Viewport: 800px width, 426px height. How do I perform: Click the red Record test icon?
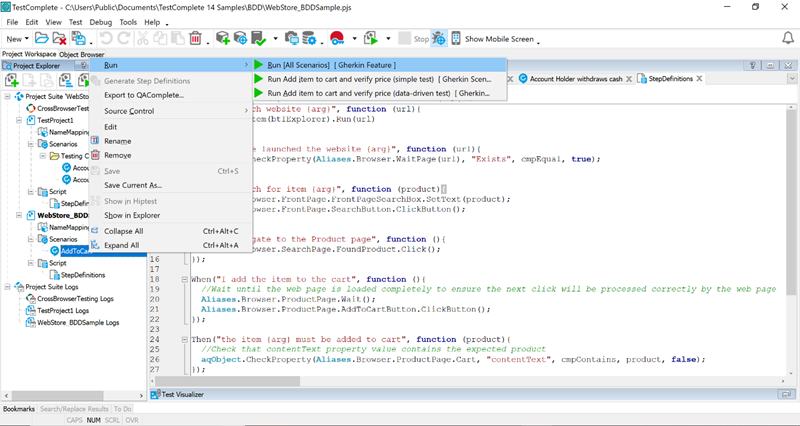click(x=337, y=38)
